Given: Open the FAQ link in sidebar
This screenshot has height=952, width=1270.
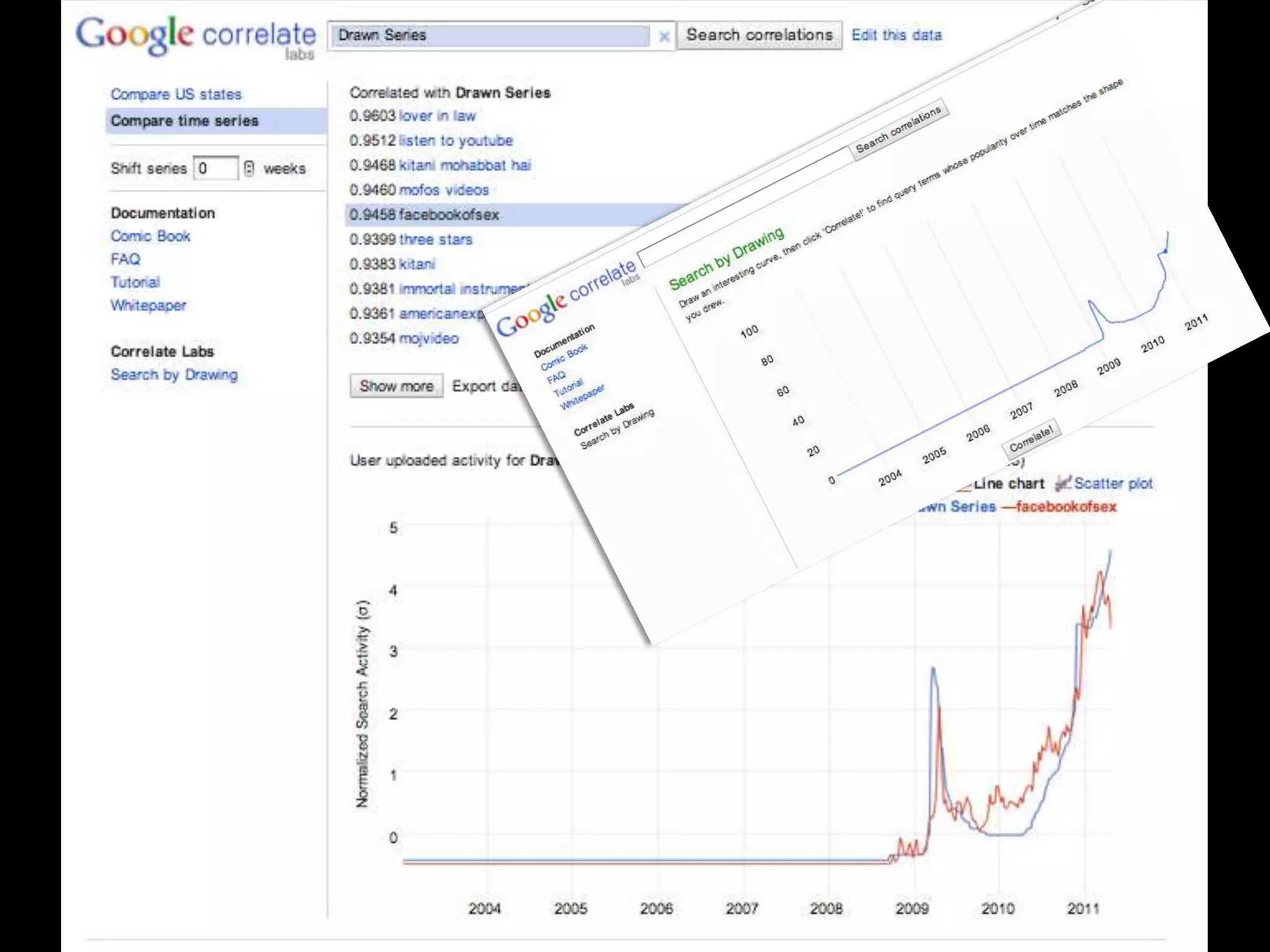Looking at the screenshot, I should [125, 259].
